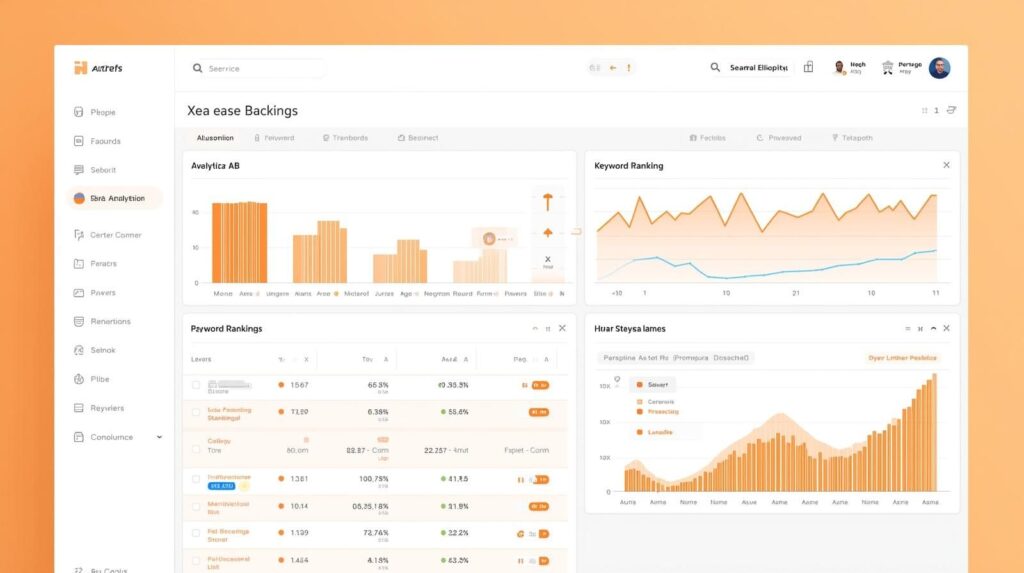Click the Certer Conner sidebar icon
The height and width of the screenshot is (573, 1024).
click(x=79, y=236)
